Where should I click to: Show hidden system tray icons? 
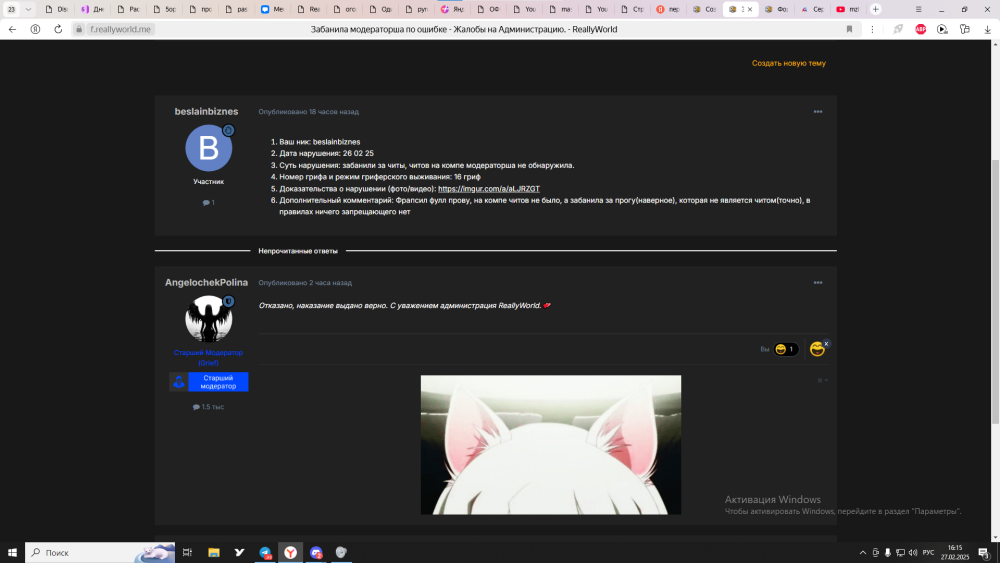pos(863,553)
